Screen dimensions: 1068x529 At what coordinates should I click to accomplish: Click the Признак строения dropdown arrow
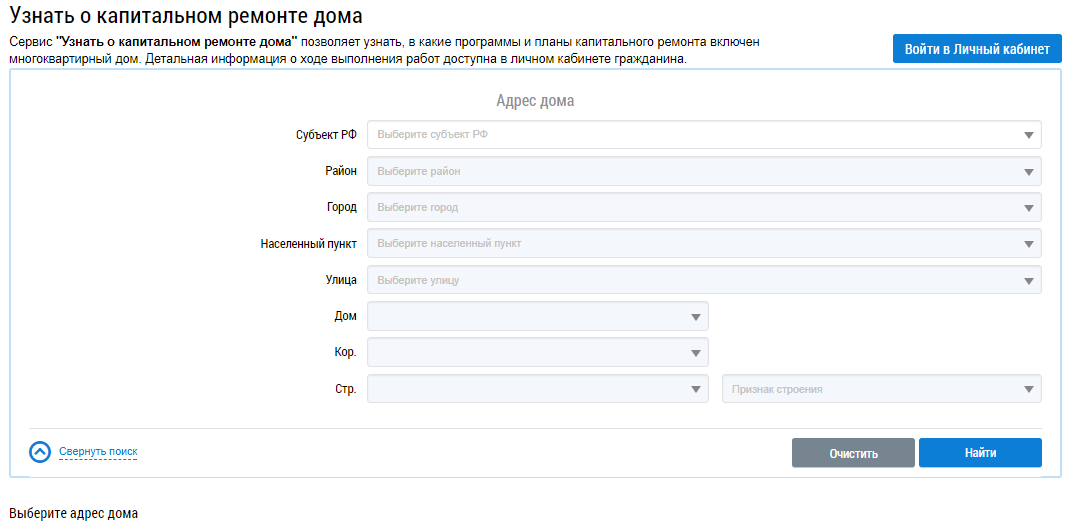[1028, 389]
